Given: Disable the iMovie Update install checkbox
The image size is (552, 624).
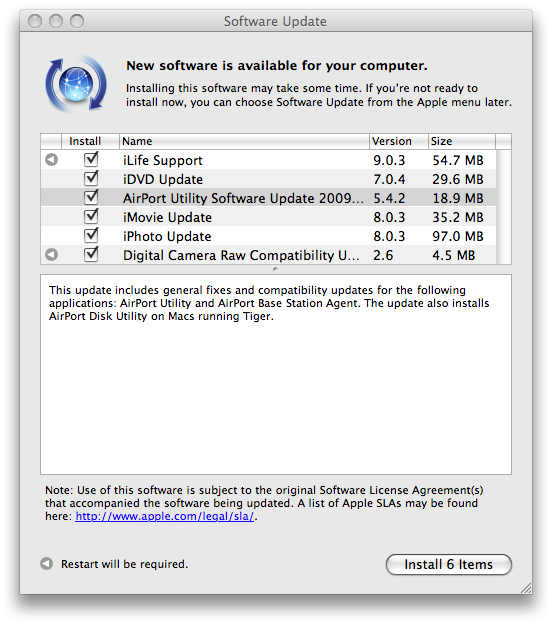Looking at the screenshot, I should pyautogui.click(x=91, y=216).
